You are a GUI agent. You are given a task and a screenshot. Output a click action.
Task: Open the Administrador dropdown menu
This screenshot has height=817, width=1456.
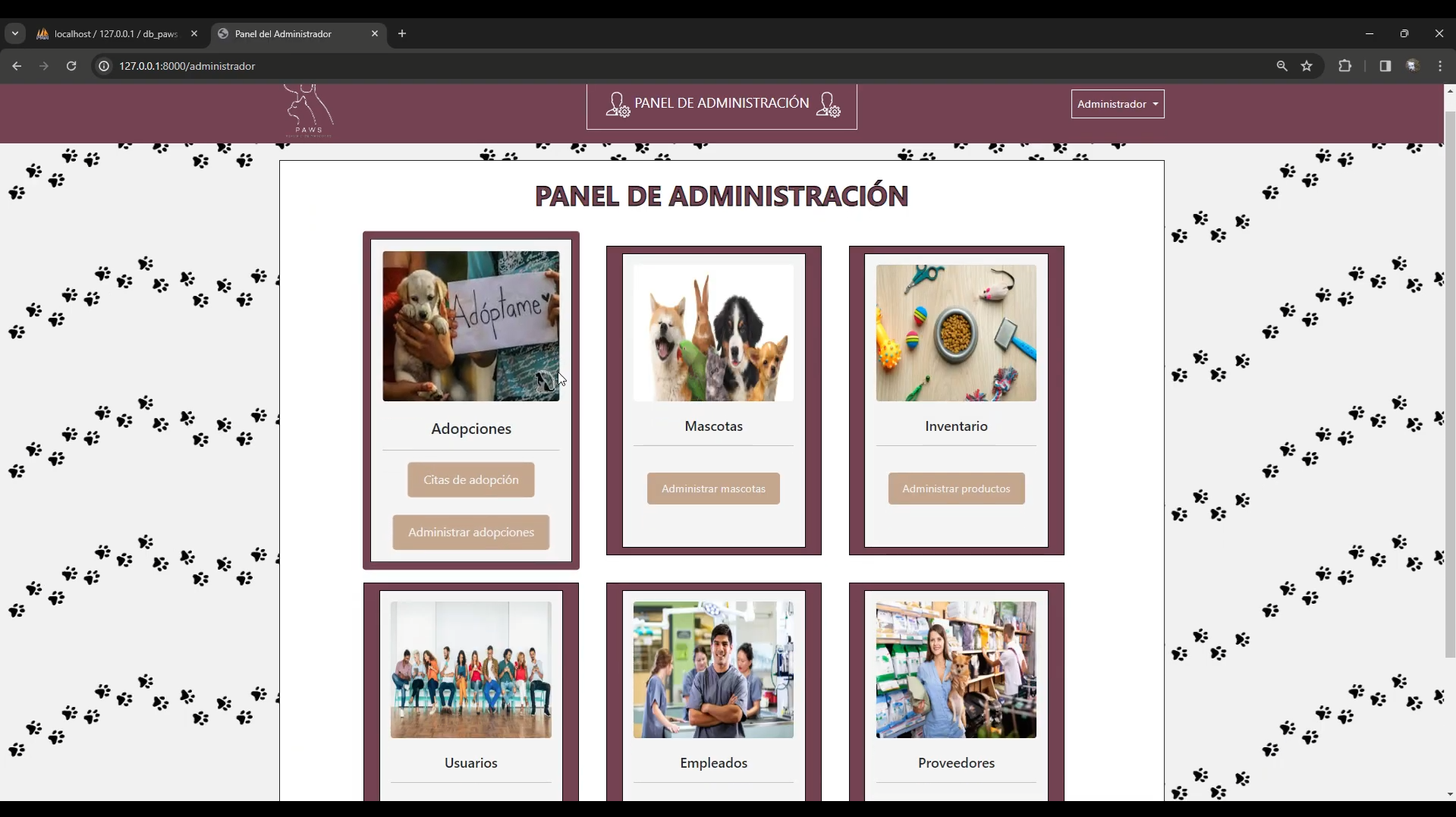point(1117,104)
